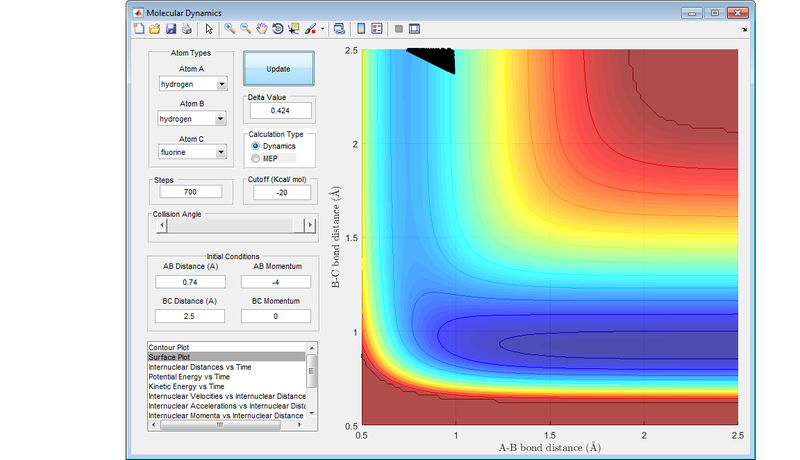Click the Open File folder icon
800x460 pixels.
click(155, 29)
